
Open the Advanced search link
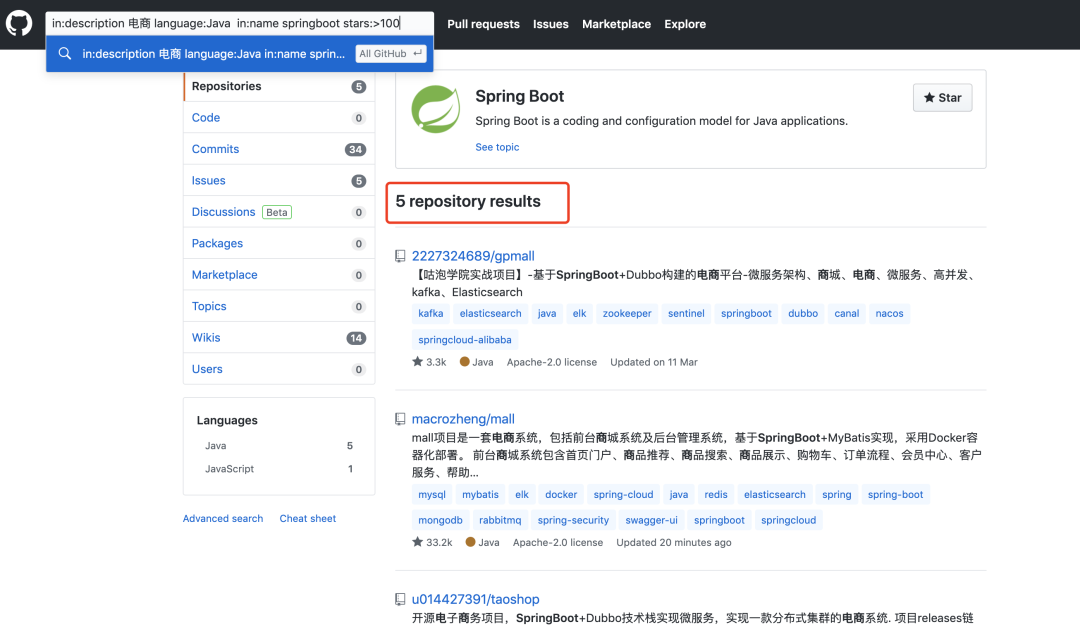pyautogui.click(x=223, y=519)
